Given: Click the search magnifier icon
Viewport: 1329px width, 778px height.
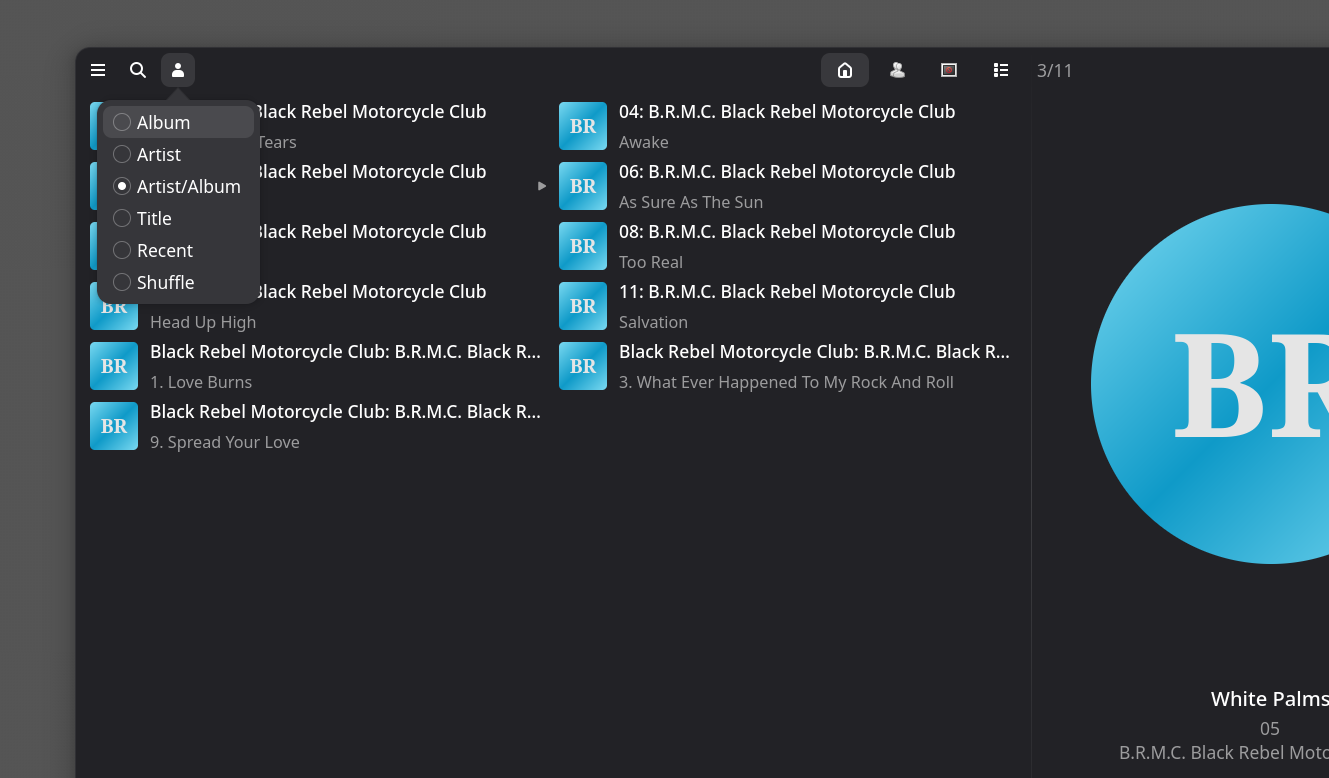Looking at the screenshot, I should click(138, 70).
